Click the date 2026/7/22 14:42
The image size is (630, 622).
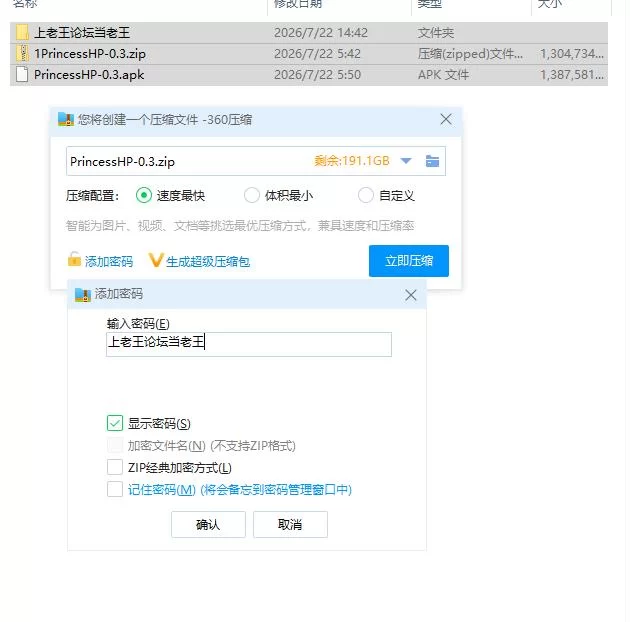pos(321,33)
